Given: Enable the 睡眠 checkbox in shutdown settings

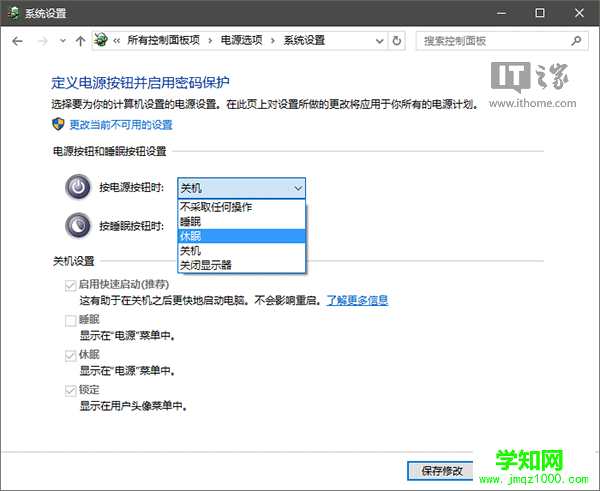Looking at the screenshot, I should click(x=70, y=321).
